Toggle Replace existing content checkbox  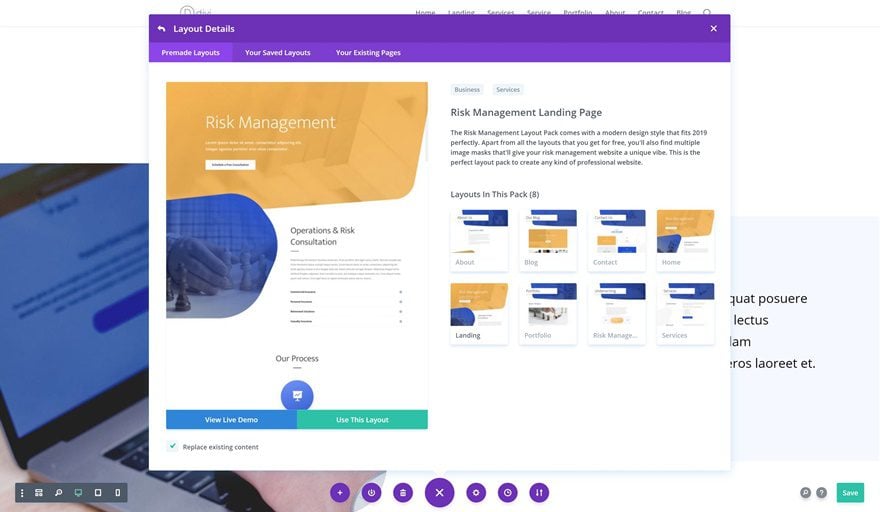pos(172,446)
